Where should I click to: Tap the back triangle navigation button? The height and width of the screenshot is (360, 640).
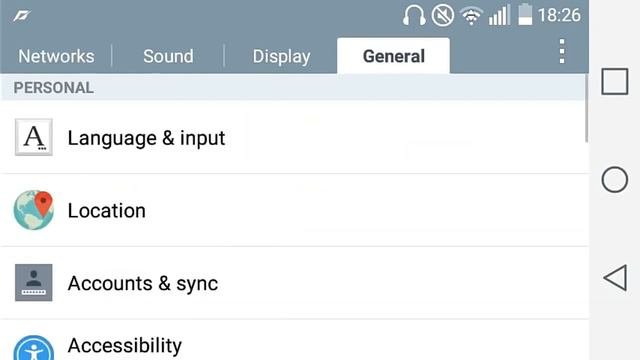click(615, 278)
